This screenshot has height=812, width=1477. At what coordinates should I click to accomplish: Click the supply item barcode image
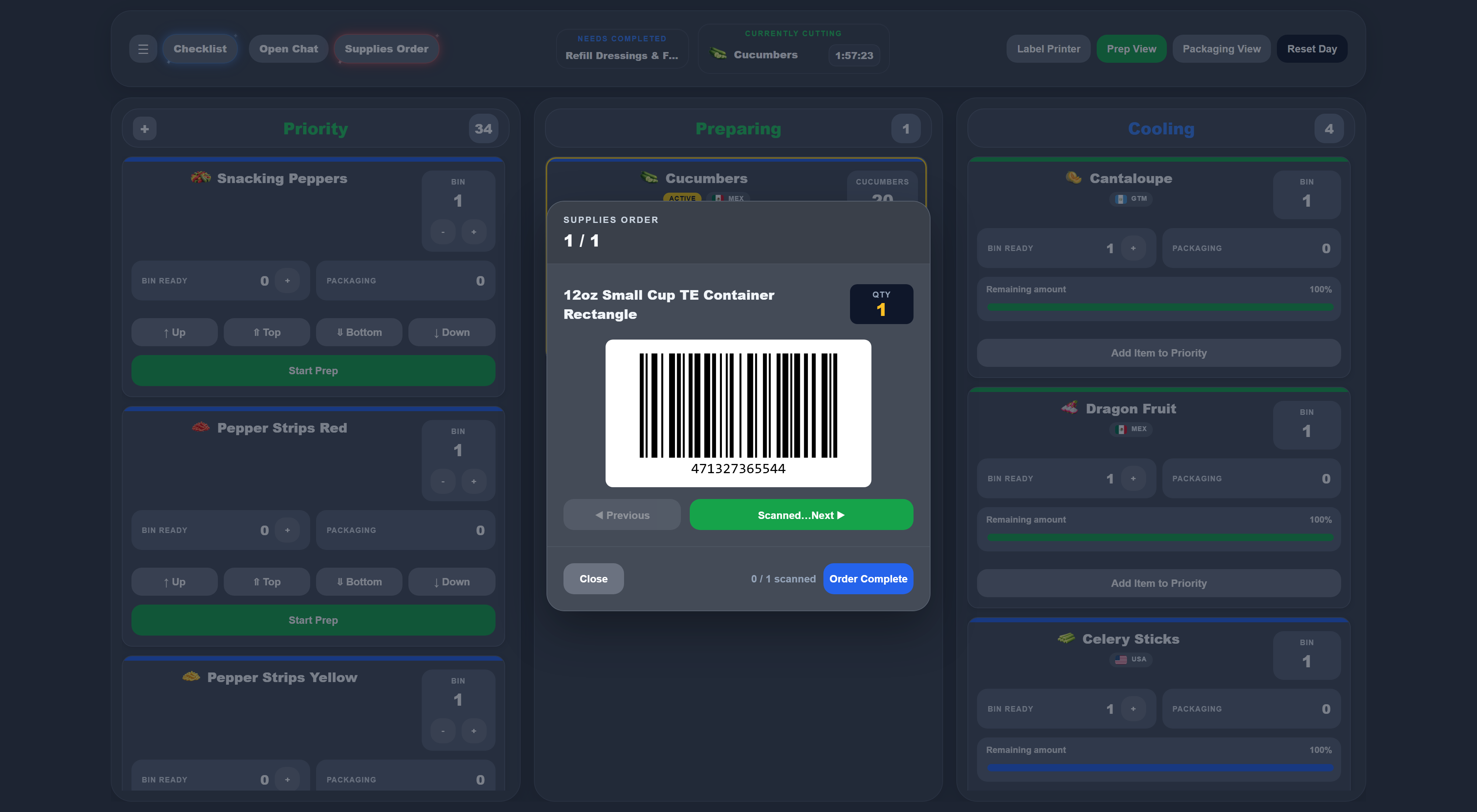pyautogui.click(x=738, y=413)
